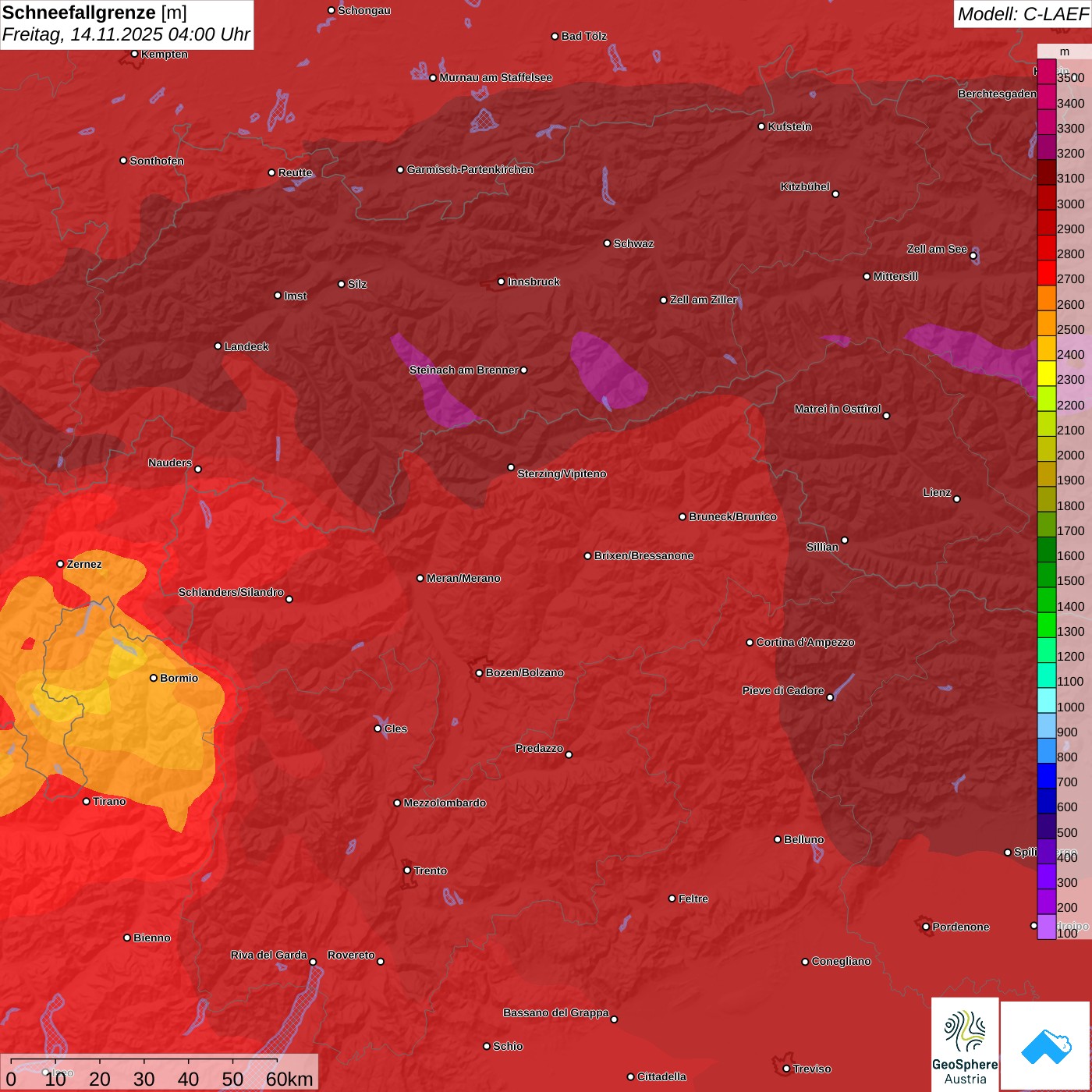Image resolution: width=1092 pixels, height=1092 pixels.
Task: Click the 500 legend value
Action: [1068, 833]
